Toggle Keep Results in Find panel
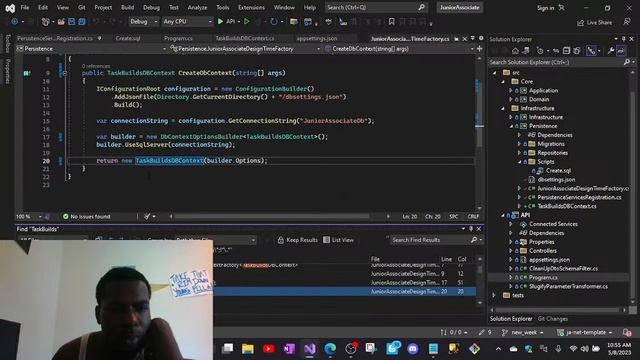 pos(298,240)
